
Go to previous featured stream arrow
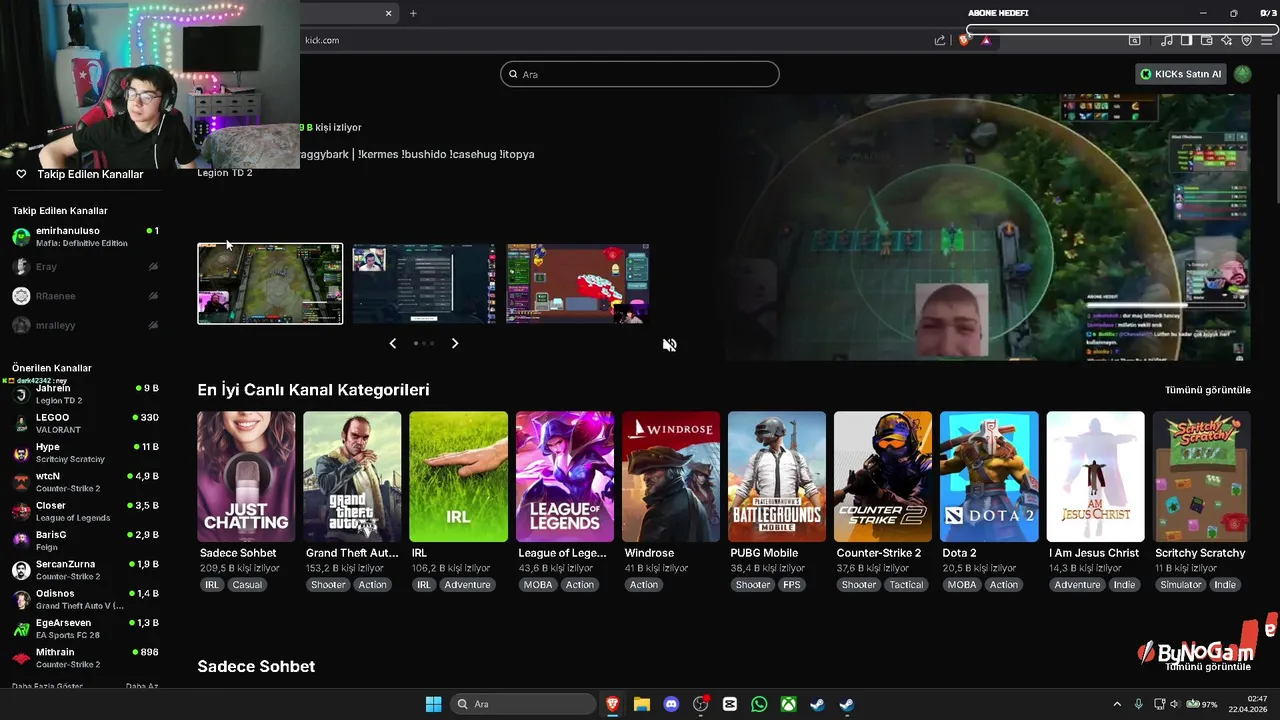(x=392, y=343)
